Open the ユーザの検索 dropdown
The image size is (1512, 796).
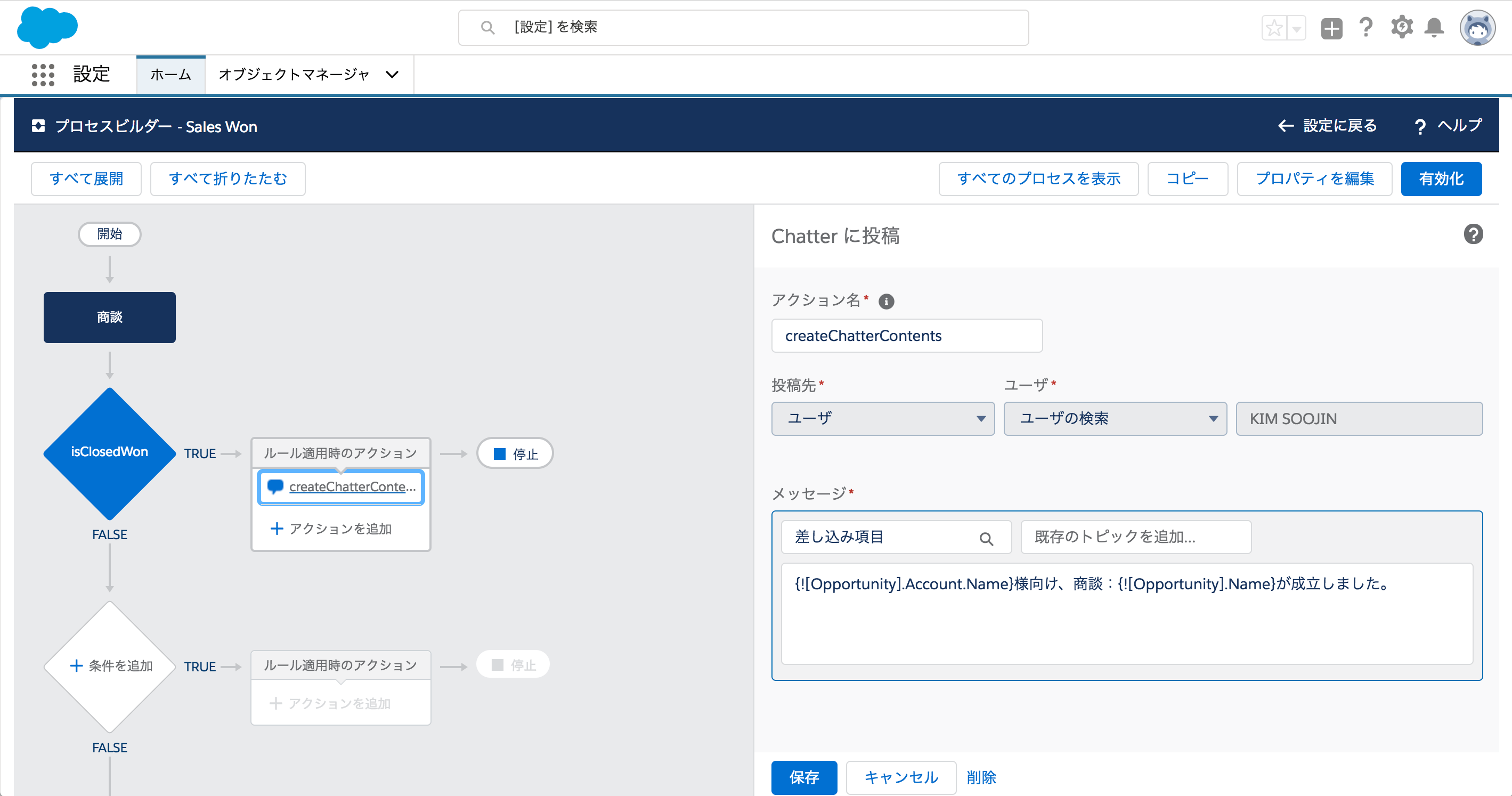coord(1115,418)
